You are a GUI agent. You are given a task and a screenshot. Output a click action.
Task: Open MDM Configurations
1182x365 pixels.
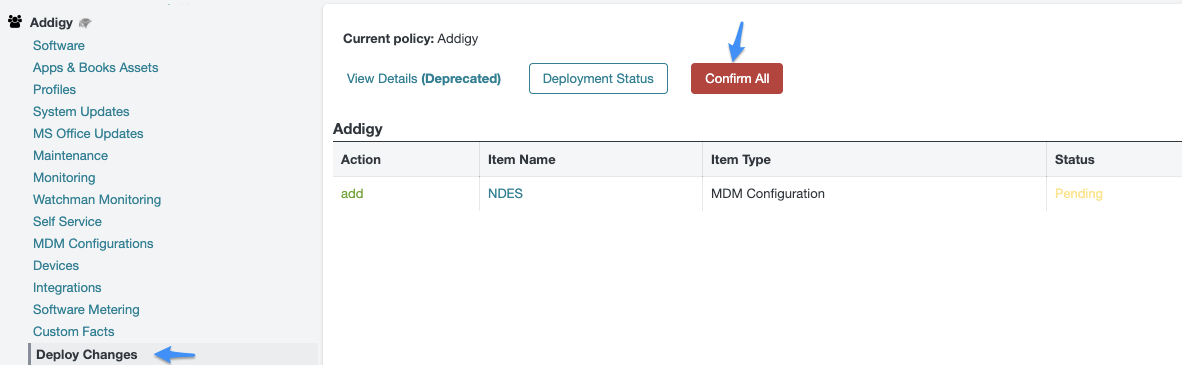click(x=93, y=244)
